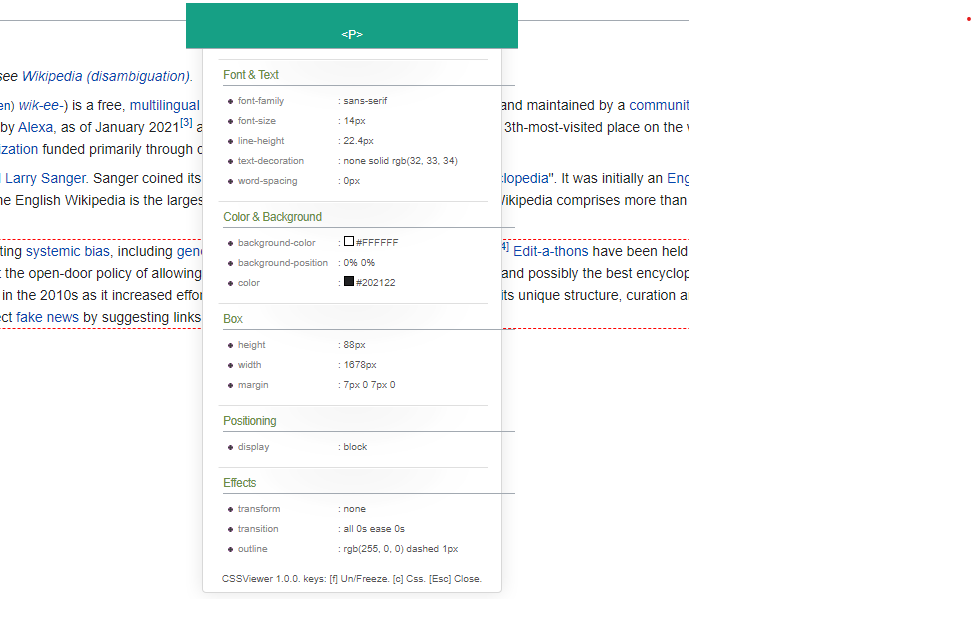Open the Wikipedia (disambiguation) link
The width and height of the screenshot is (972, 627).
pyautogui.click(x=105, y=76)
